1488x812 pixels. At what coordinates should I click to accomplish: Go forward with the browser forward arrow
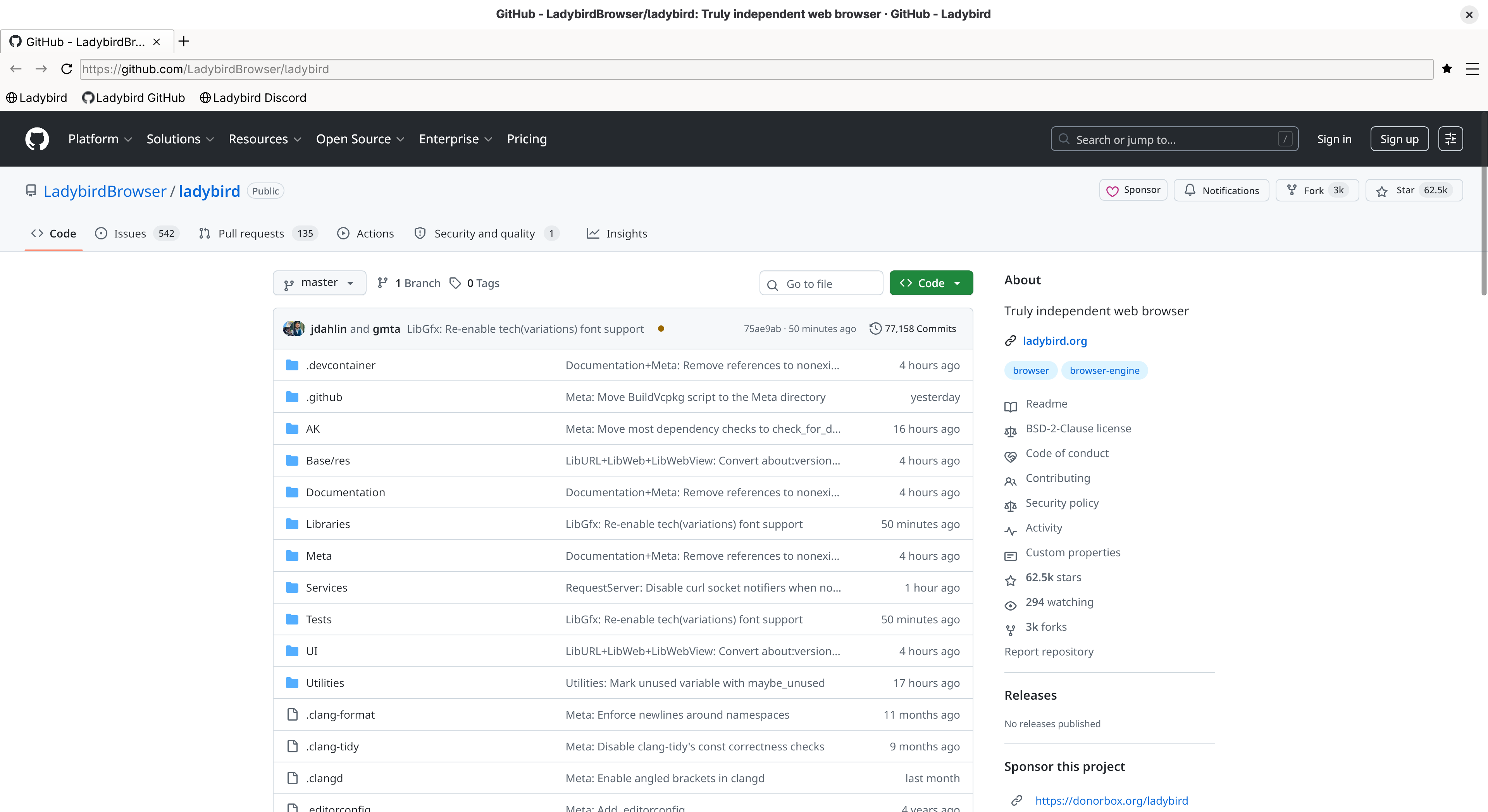pos(41,69)
